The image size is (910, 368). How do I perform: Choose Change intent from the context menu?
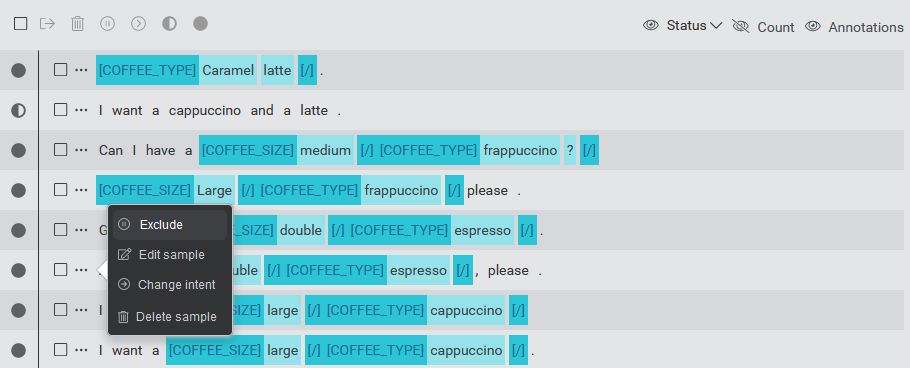(x=169, y=285)
